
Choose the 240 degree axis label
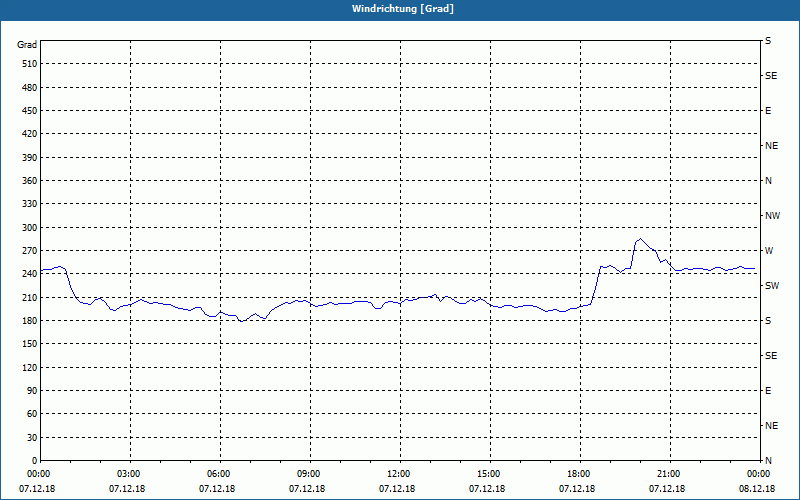pyautogui.click(x=30, y=274)
